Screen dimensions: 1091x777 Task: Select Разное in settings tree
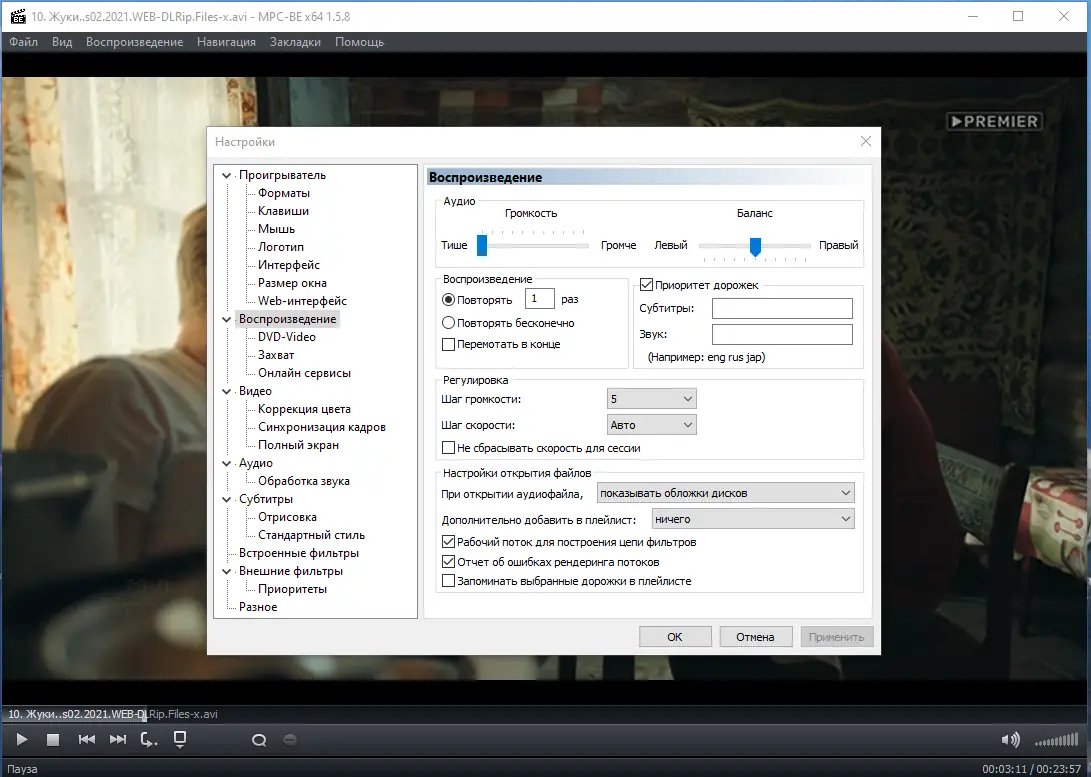(x=257, y=607)
